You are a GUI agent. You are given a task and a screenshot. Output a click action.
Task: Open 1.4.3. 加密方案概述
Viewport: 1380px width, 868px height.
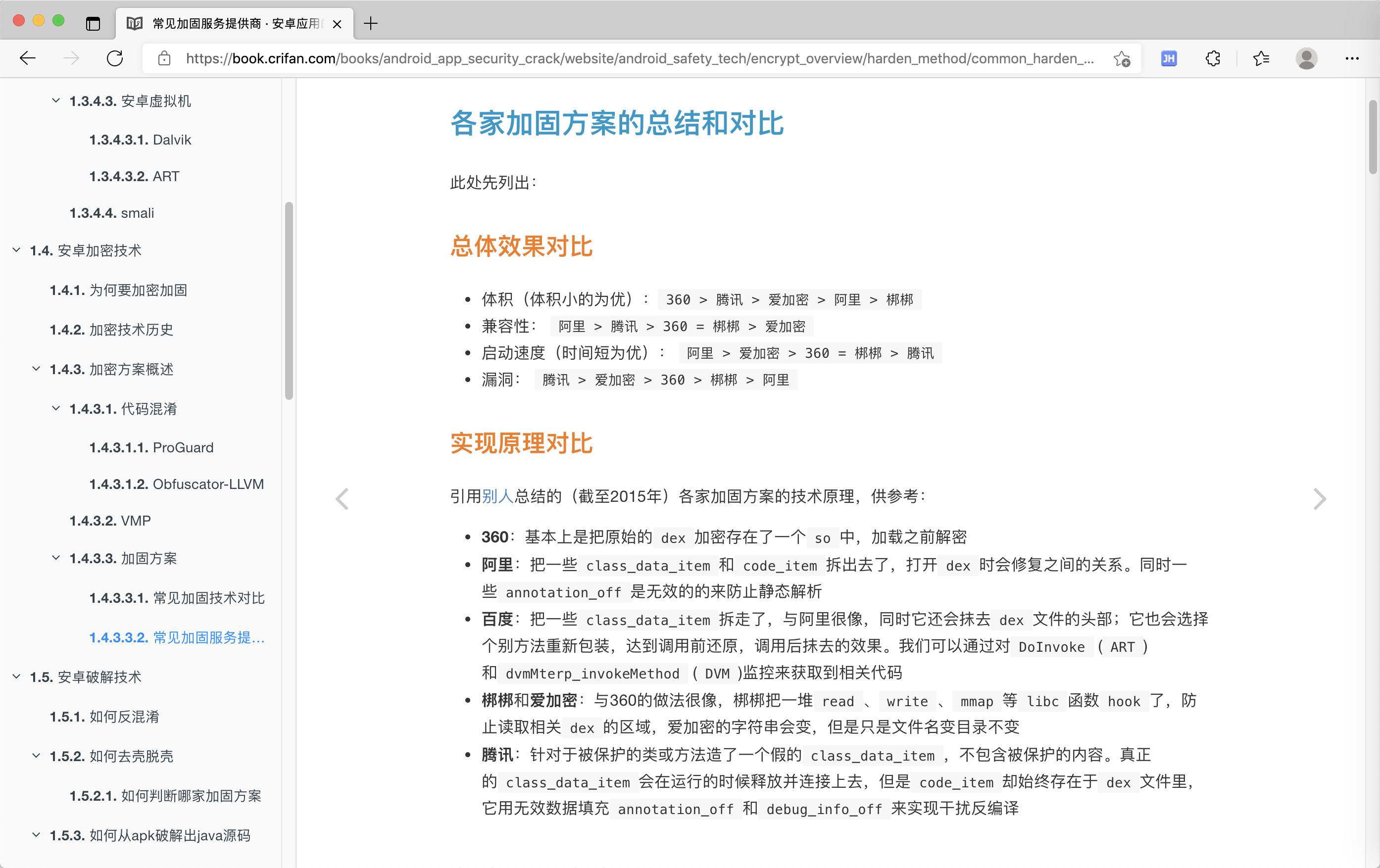coord(112,370)
